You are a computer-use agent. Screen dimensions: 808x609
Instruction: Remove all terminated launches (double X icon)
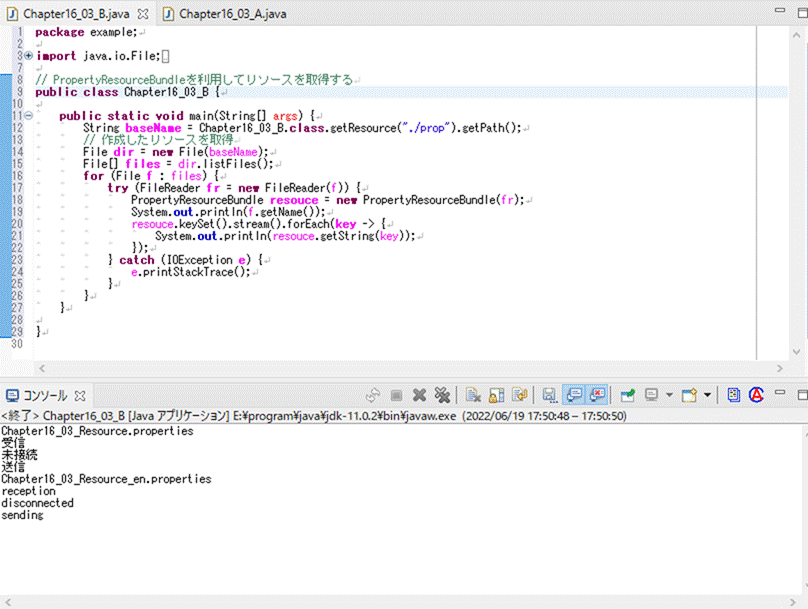(x=442, y=395)
